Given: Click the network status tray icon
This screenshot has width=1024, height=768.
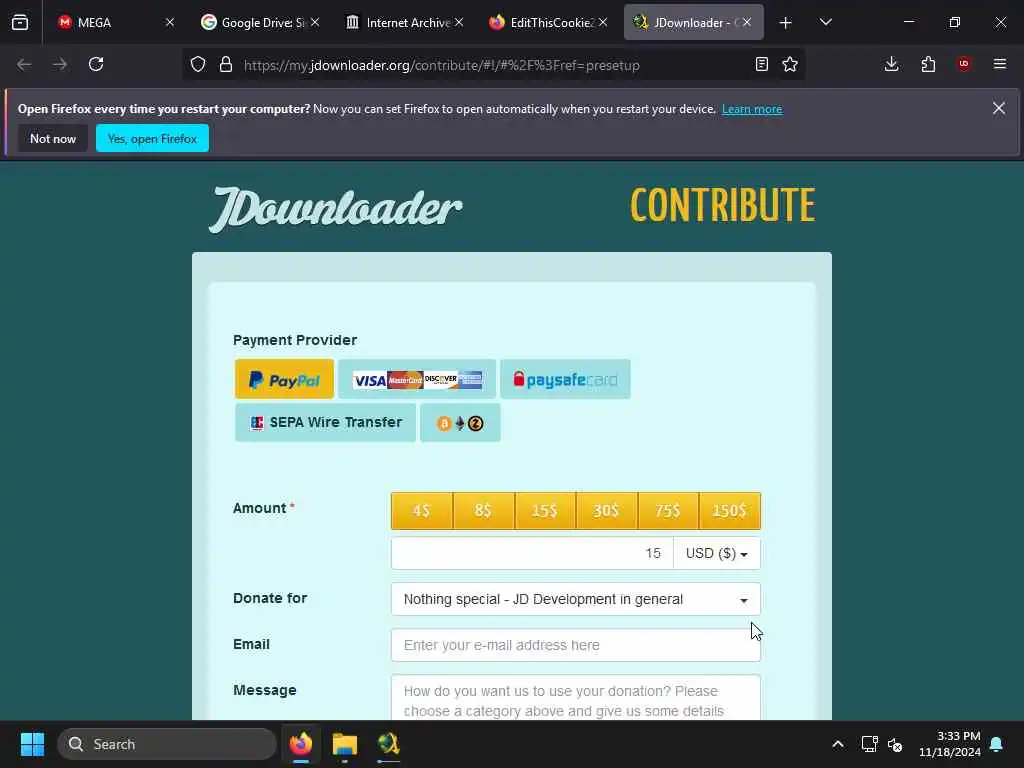Looking at the screenshot, I should tap(869, 744).
